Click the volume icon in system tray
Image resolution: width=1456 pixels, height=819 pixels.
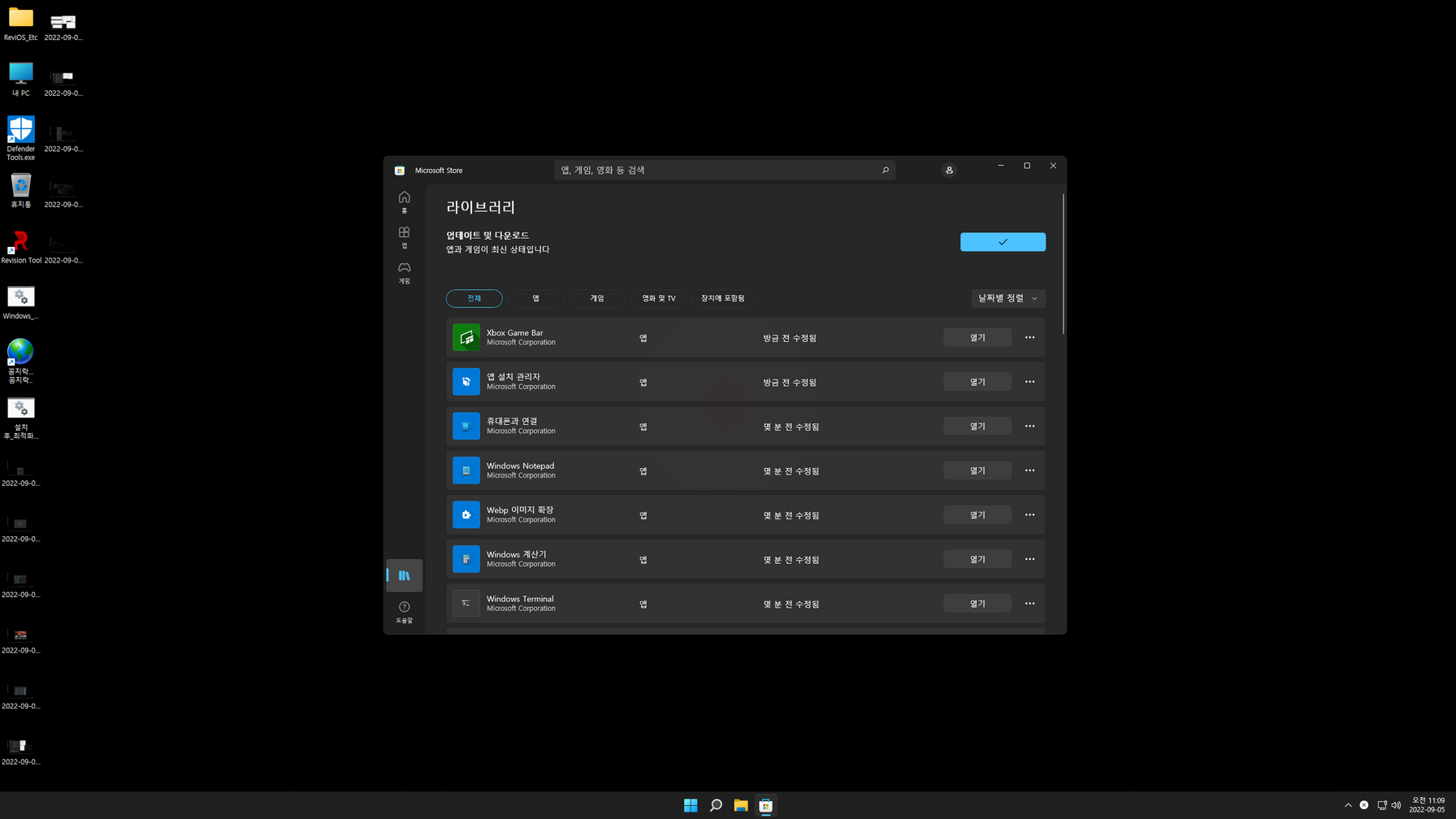(1397, 805)
